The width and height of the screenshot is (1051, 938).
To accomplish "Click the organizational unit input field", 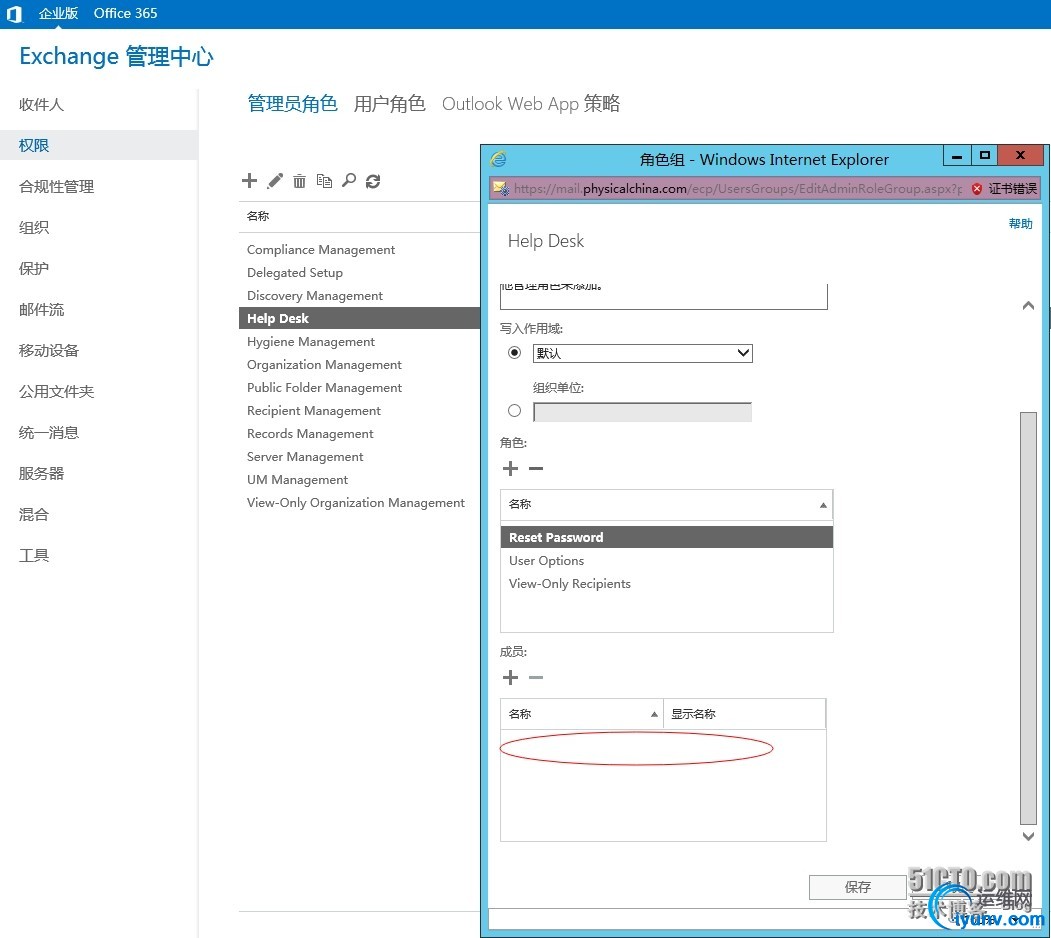I will pos(642,412).
